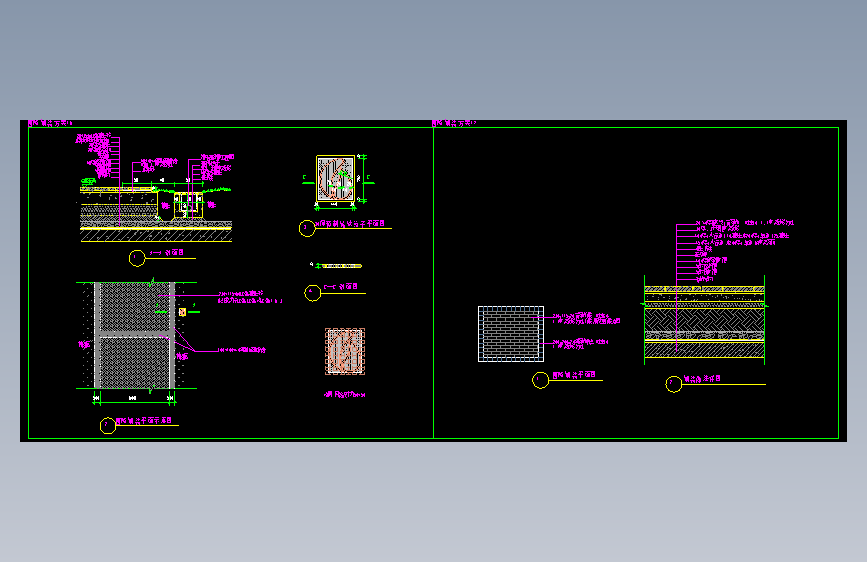Click the magenta caption beneath orange grate image
The width and height of the screenshot is (867, 562).
(344, 394)
